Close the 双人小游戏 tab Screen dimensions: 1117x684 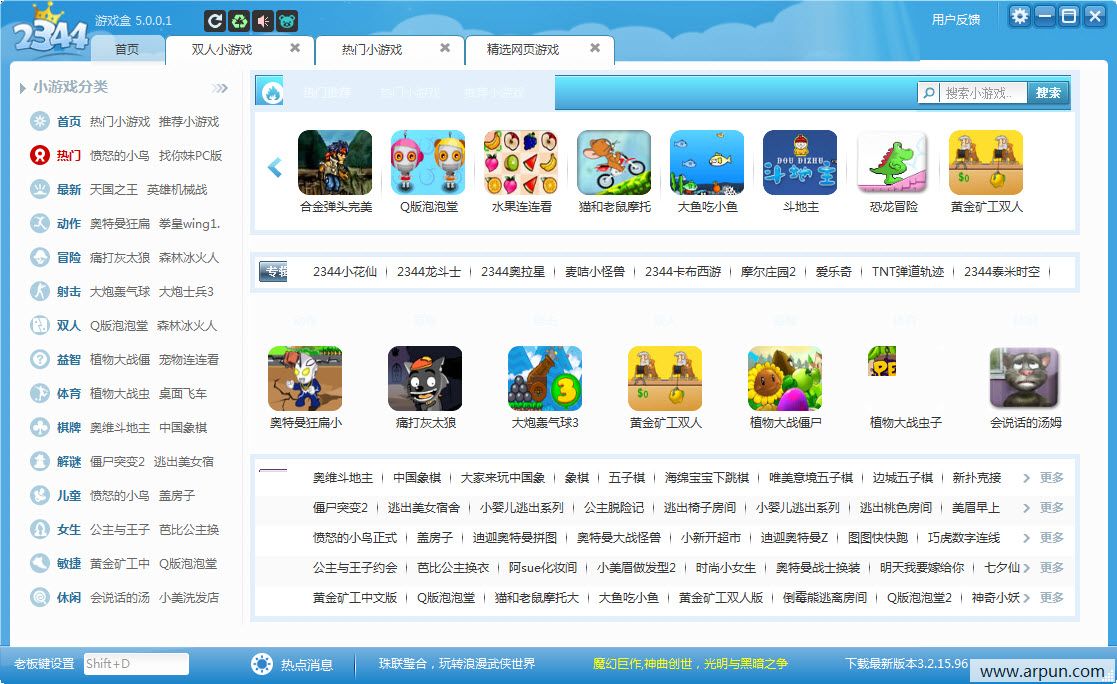295,48
